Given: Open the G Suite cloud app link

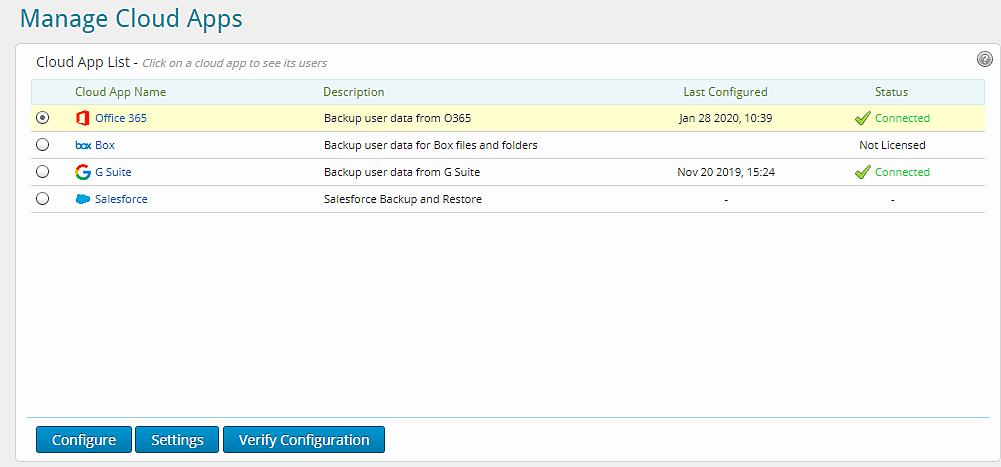Looking at the screenshot, I should [114, 172].
